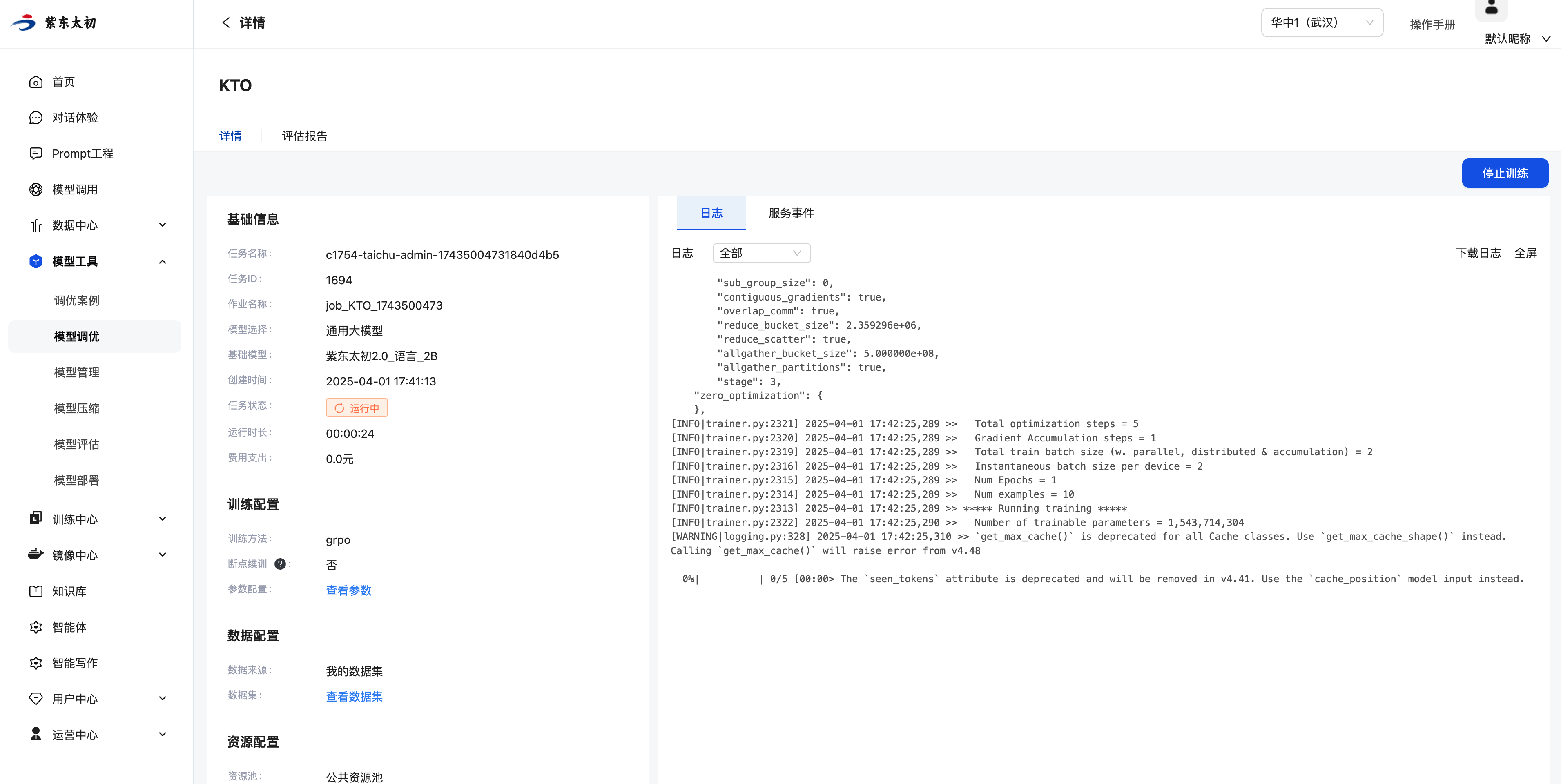This screenshot has height=784, width=1561.
Task: Click the 下载日志 link
Action: [x=1478, y=253]
